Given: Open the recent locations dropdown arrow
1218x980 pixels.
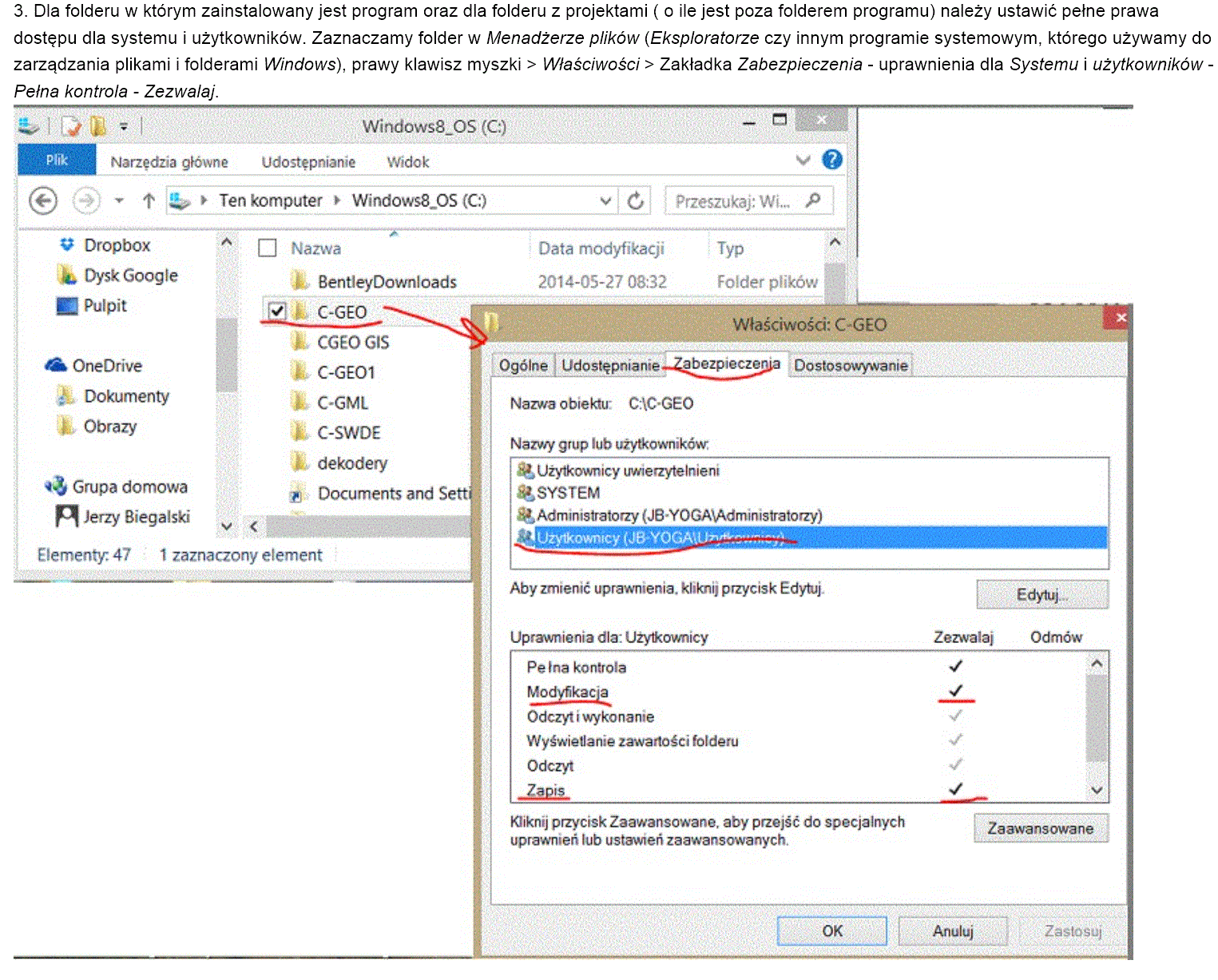Looking at the screenshot, I should (x=119, y=200).
